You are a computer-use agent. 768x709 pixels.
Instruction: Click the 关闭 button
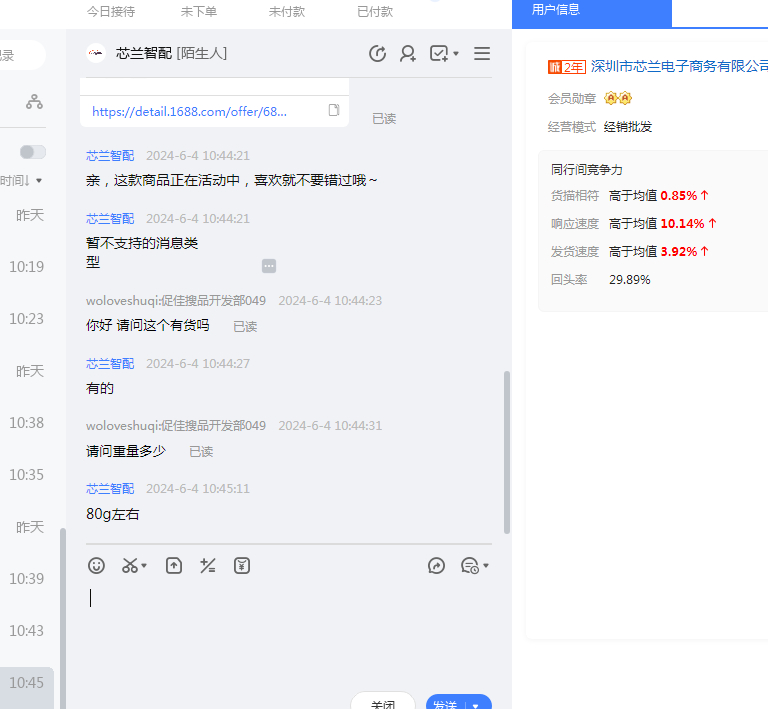pos(383,703)
